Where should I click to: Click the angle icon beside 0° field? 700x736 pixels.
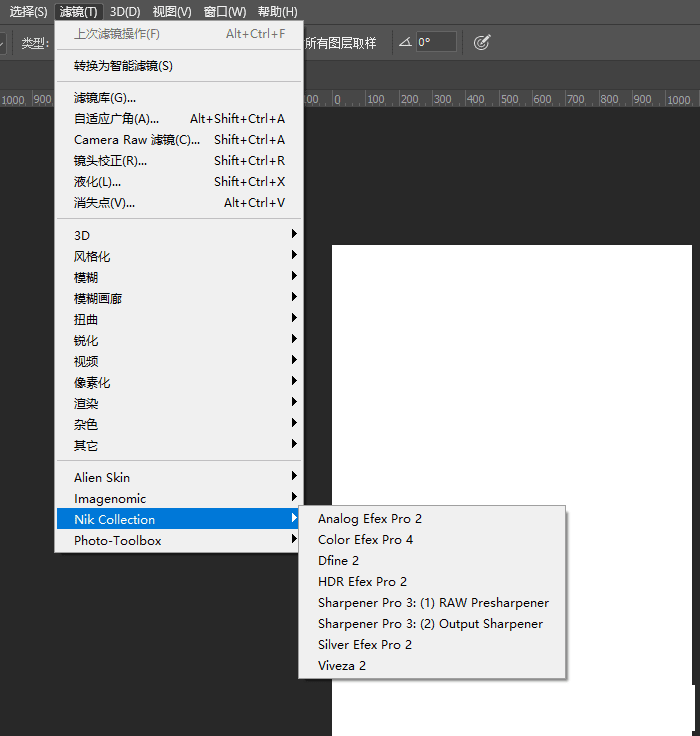[405, 42]
